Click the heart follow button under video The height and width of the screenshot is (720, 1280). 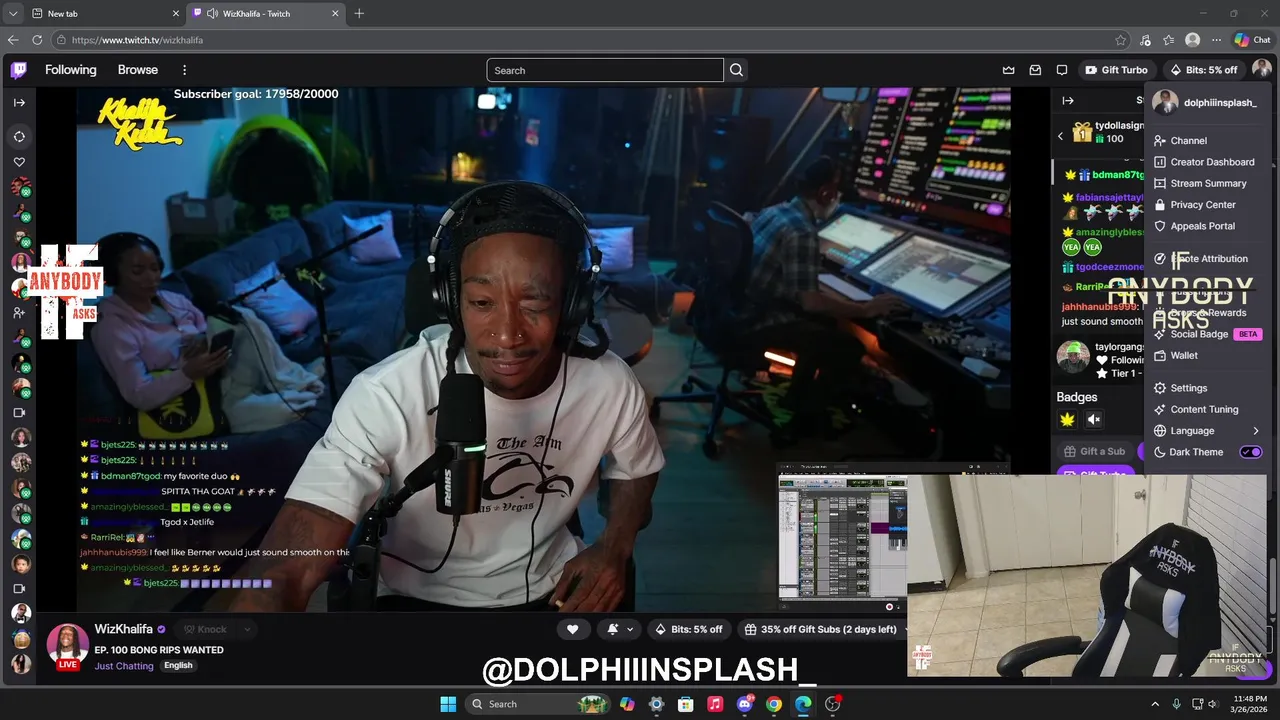point(572,629)
